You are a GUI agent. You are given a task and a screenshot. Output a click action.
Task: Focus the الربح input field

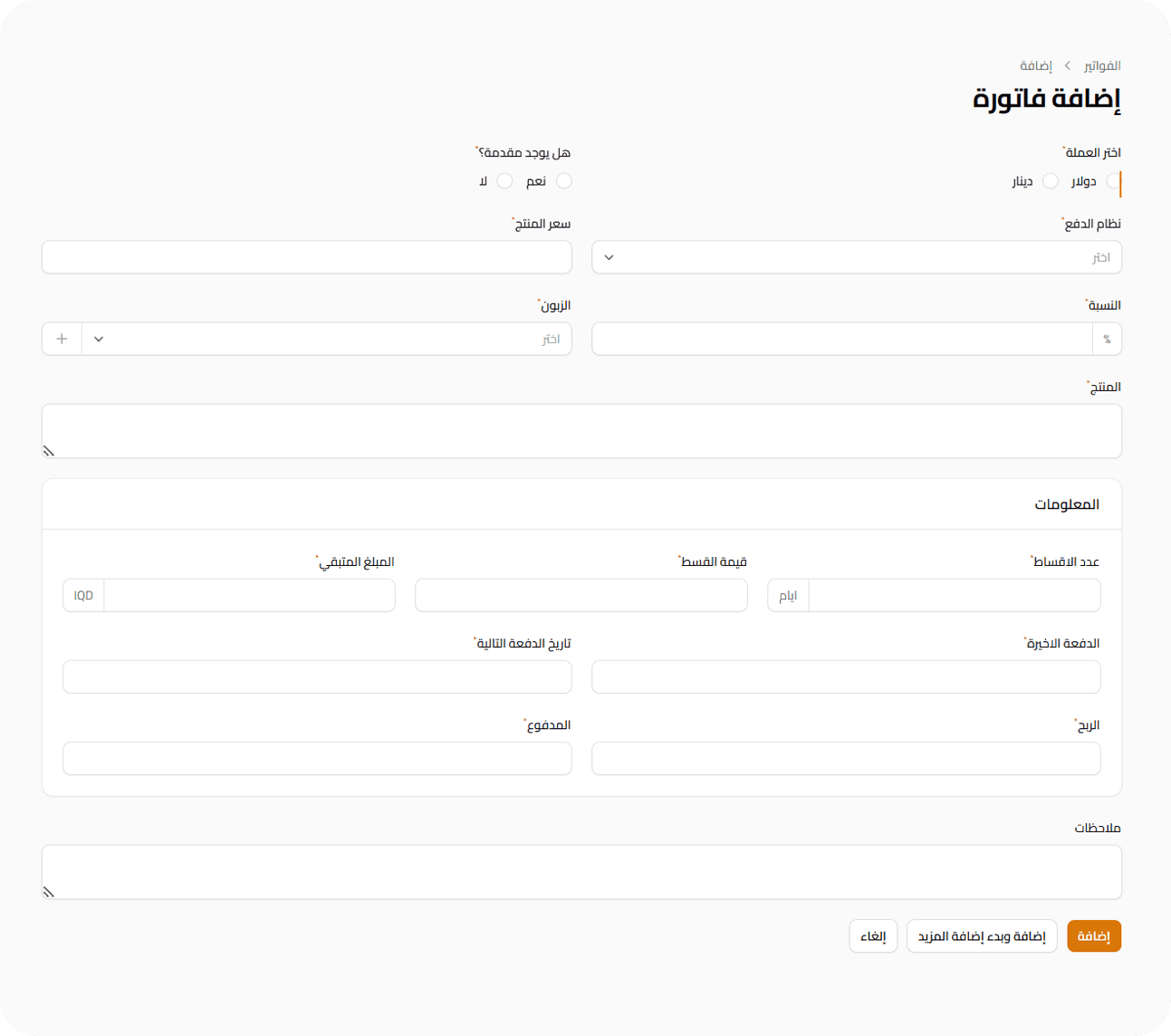(x=846, y=758)
